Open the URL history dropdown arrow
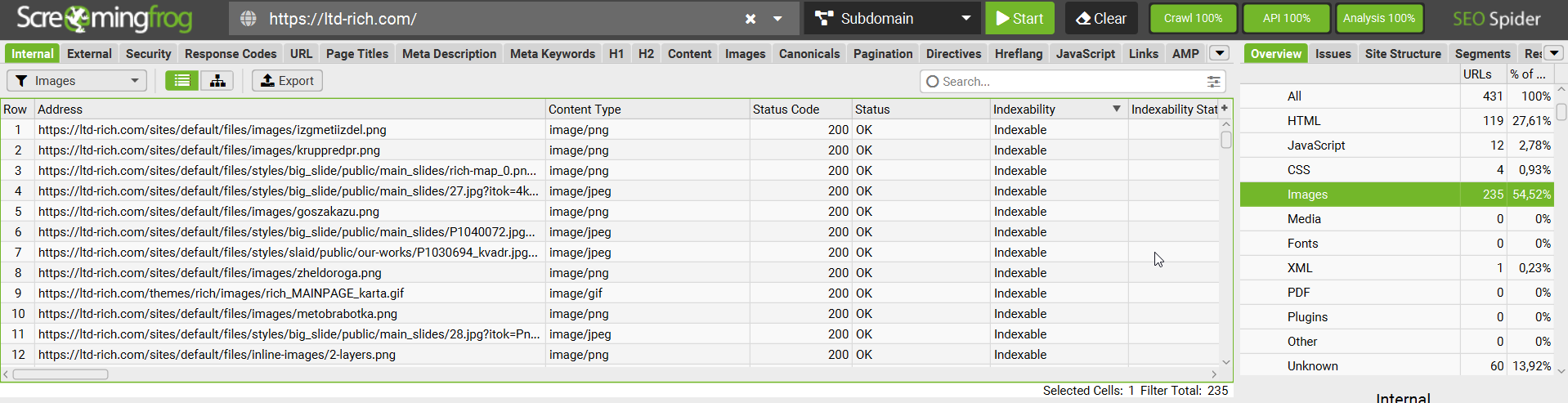Viewport: 1568px width, 403px height. pyautogui.click(x=777, y=19)
